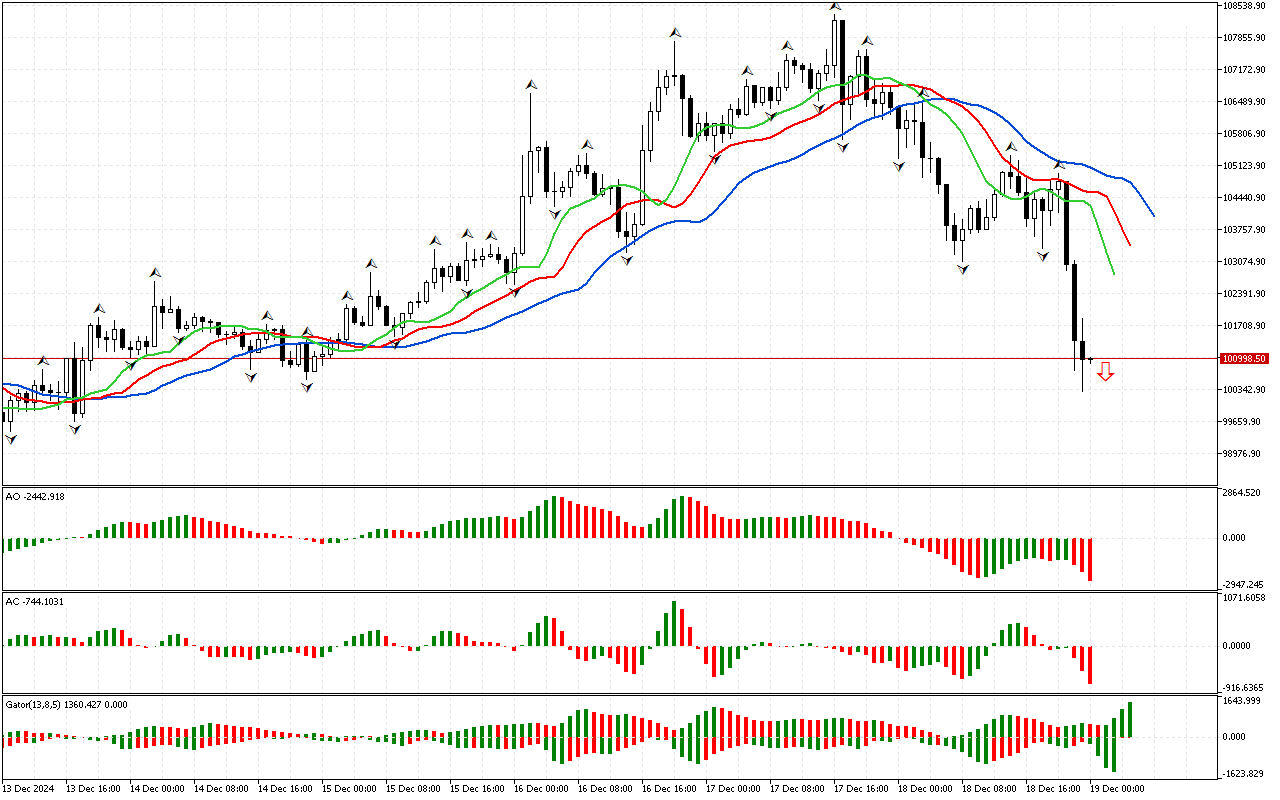Click the 15 Dec 00:00 time label

tap(349, 788)
